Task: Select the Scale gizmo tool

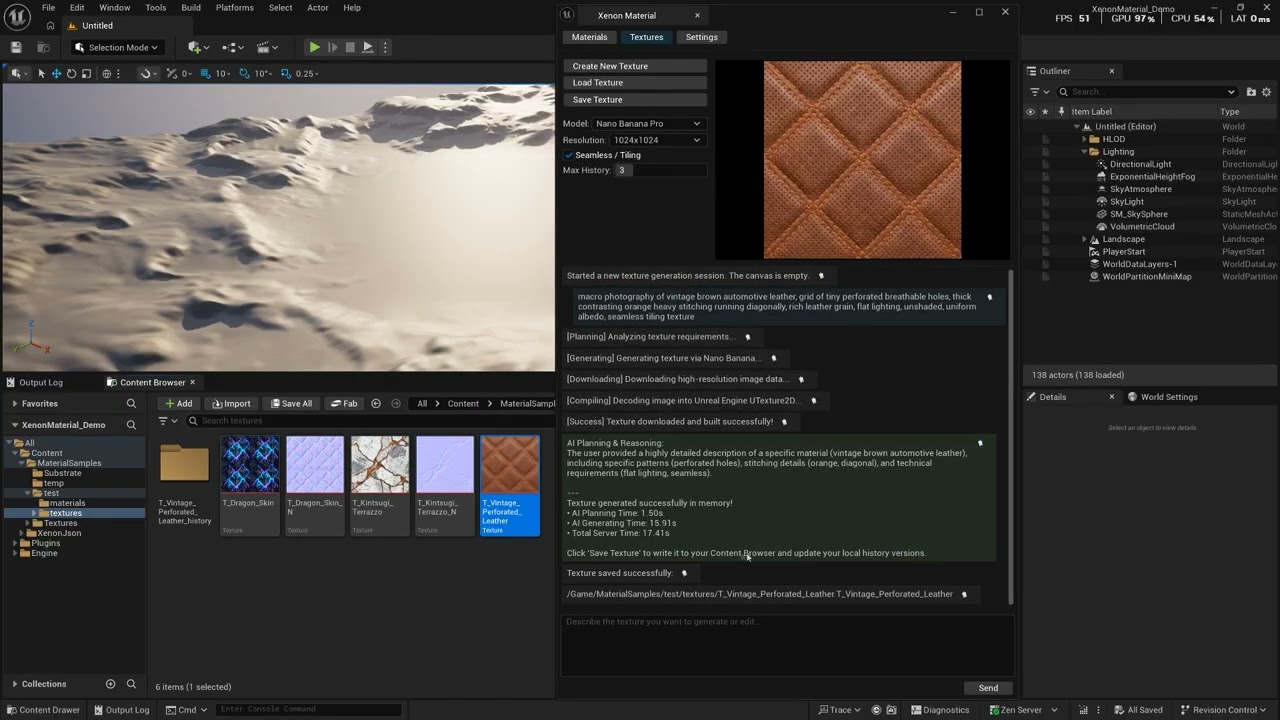Action: [x=86, y=73]
